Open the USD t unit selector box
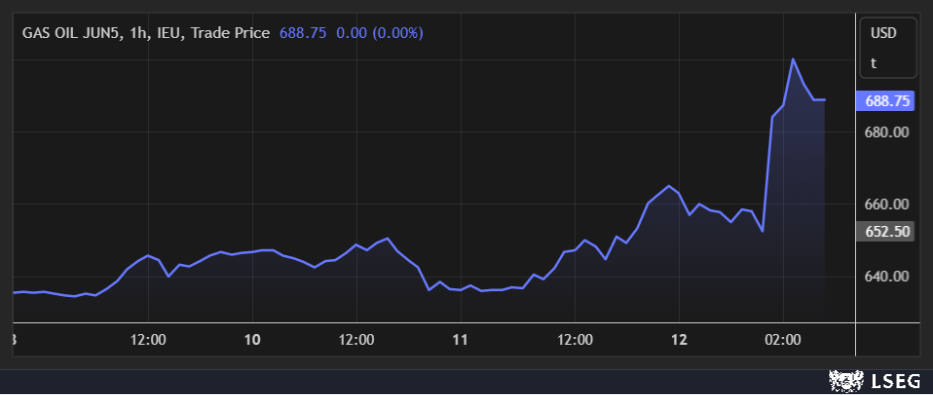This screenshot has height=395, width=933. pos(888,48)
